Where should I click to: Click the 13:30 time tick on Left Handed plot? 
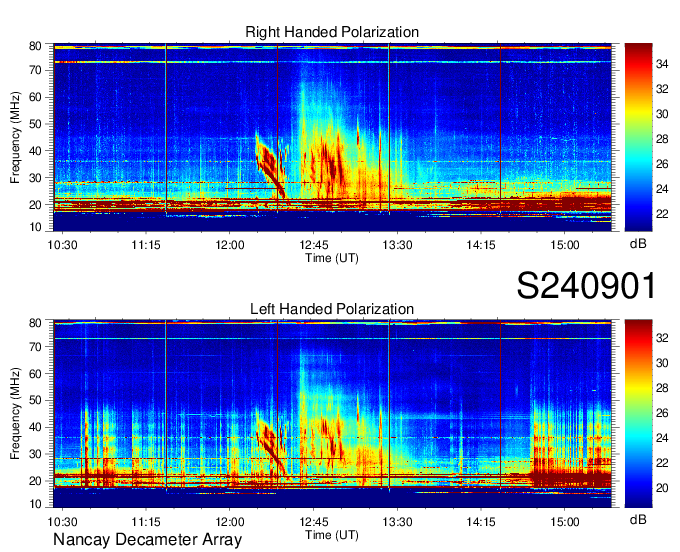pyautogui.click(x=397, y=522)
